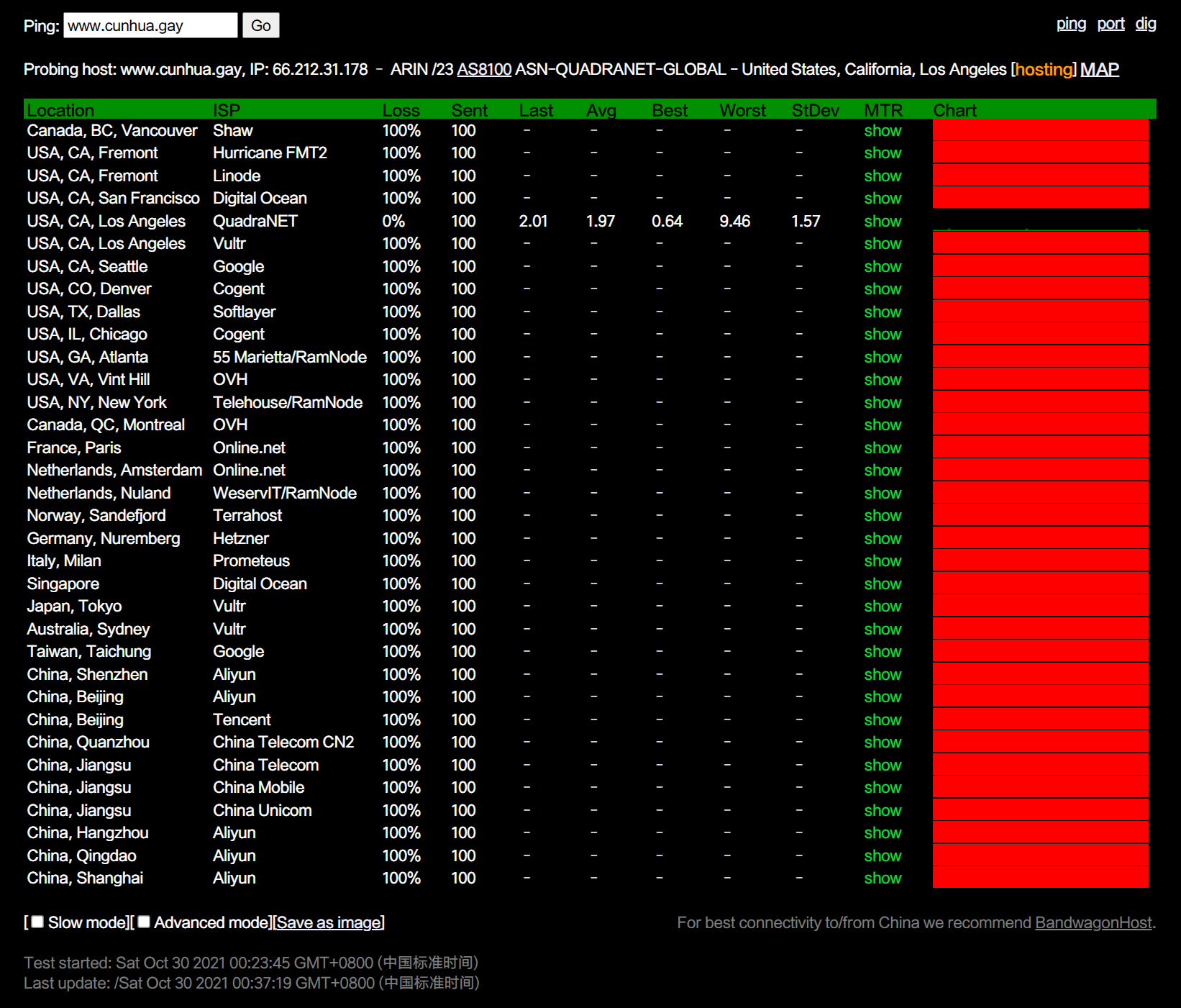Show MTR for France, Paris Online.net

(x=883, y=448)
